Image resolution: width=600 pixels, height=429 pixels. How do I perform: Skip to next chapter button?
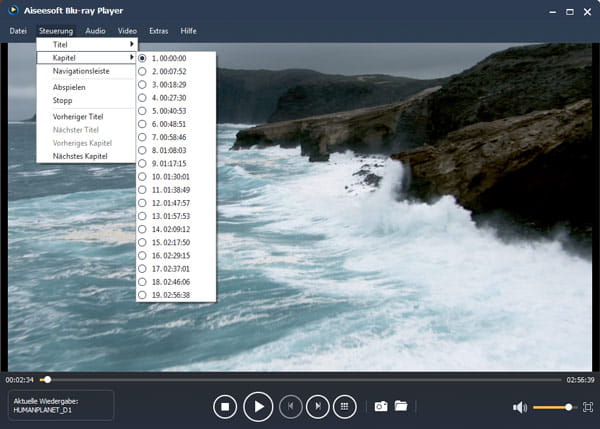[318, 406]
